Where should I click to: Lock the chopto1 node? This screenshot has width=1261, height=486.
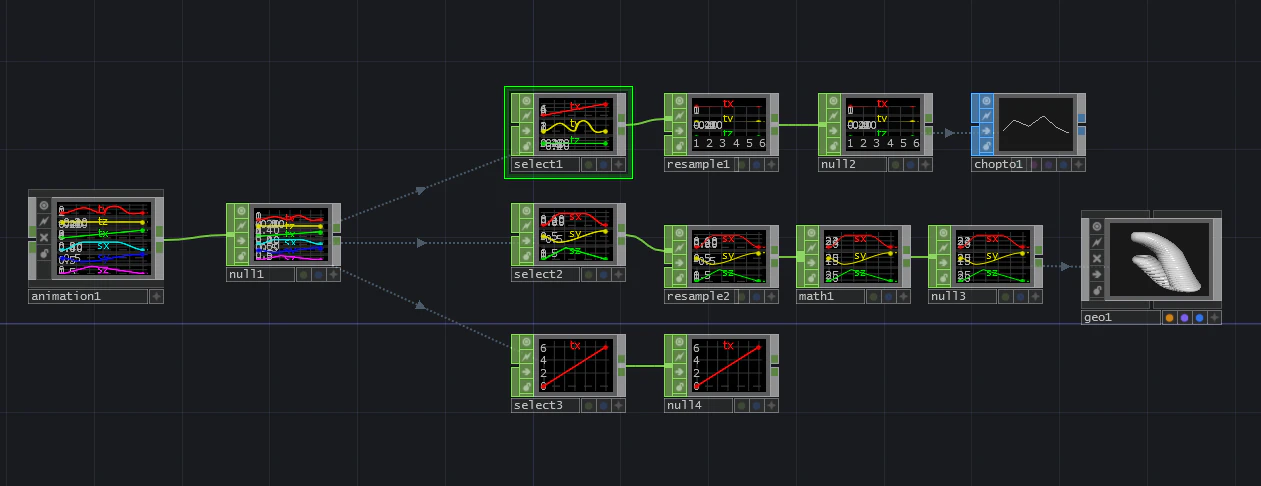click(986, 146)
